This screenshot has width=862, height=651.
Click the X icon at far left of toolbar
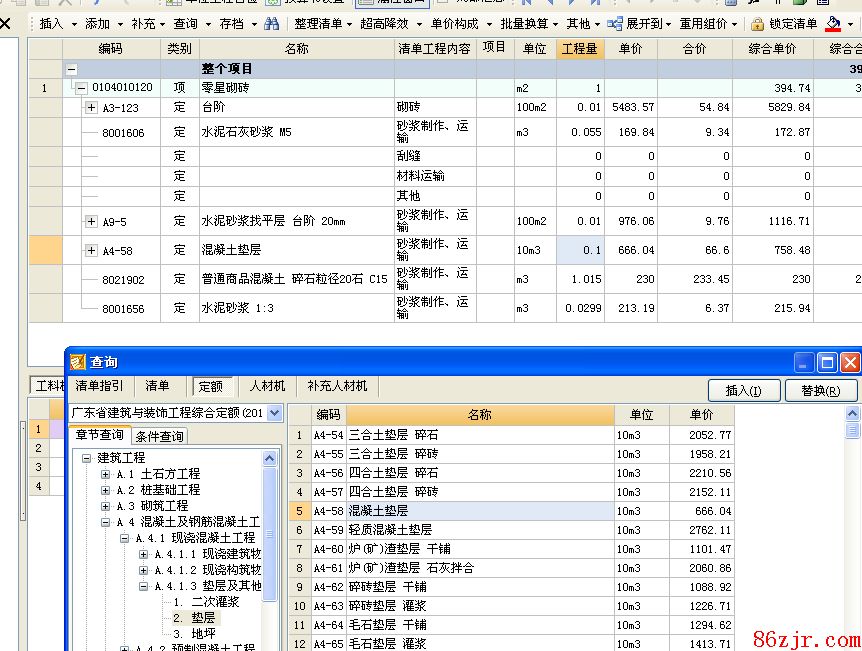[x=6, y=23]
